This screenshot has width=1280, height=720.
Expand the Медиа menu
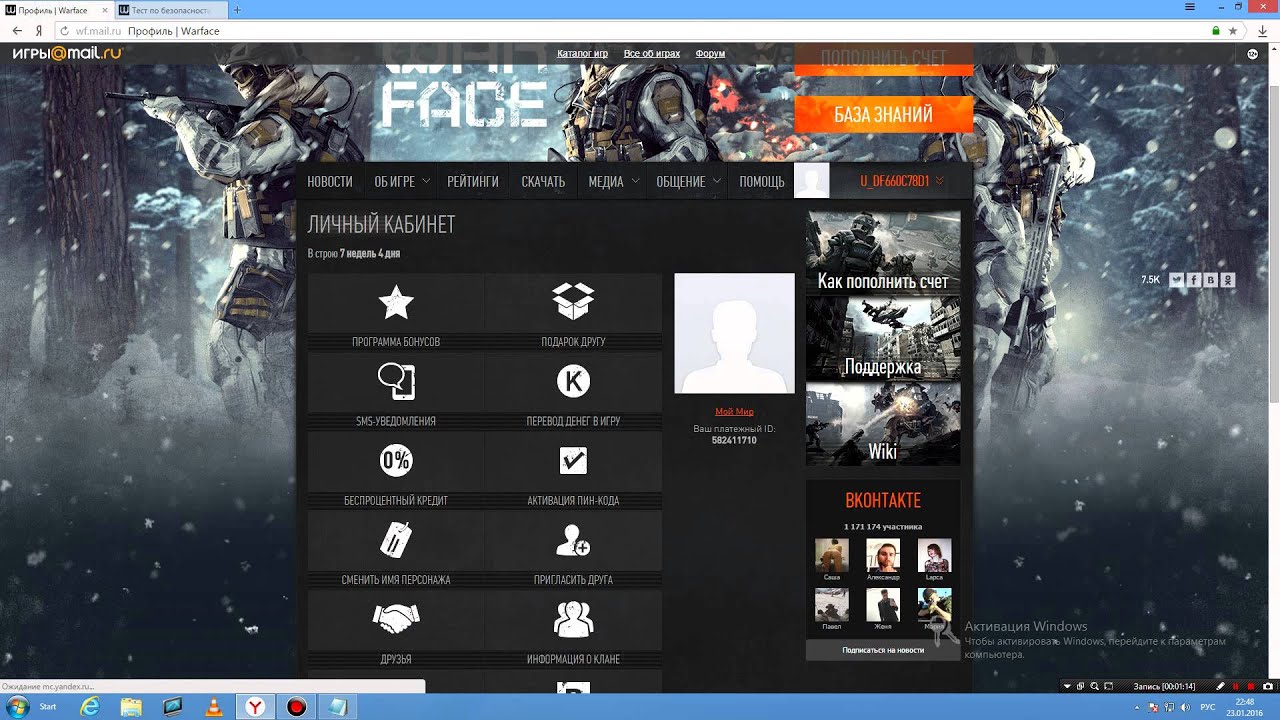point(614,181)
